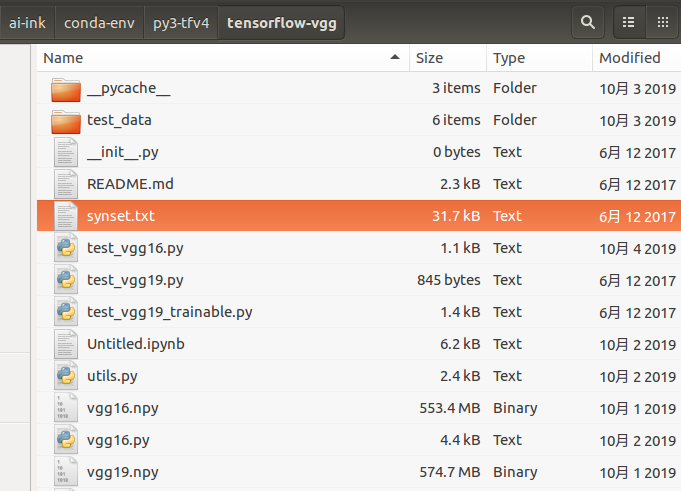
Task: Click the Untitled.ipynb file icon
Action: pos(65,344)
